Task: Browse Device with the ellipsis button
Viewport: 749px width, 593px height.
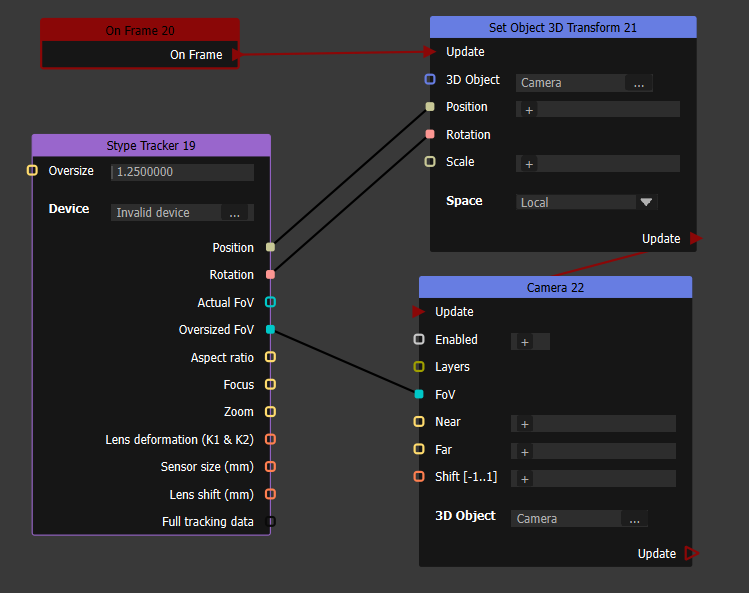Action: [x=234, y=213]
